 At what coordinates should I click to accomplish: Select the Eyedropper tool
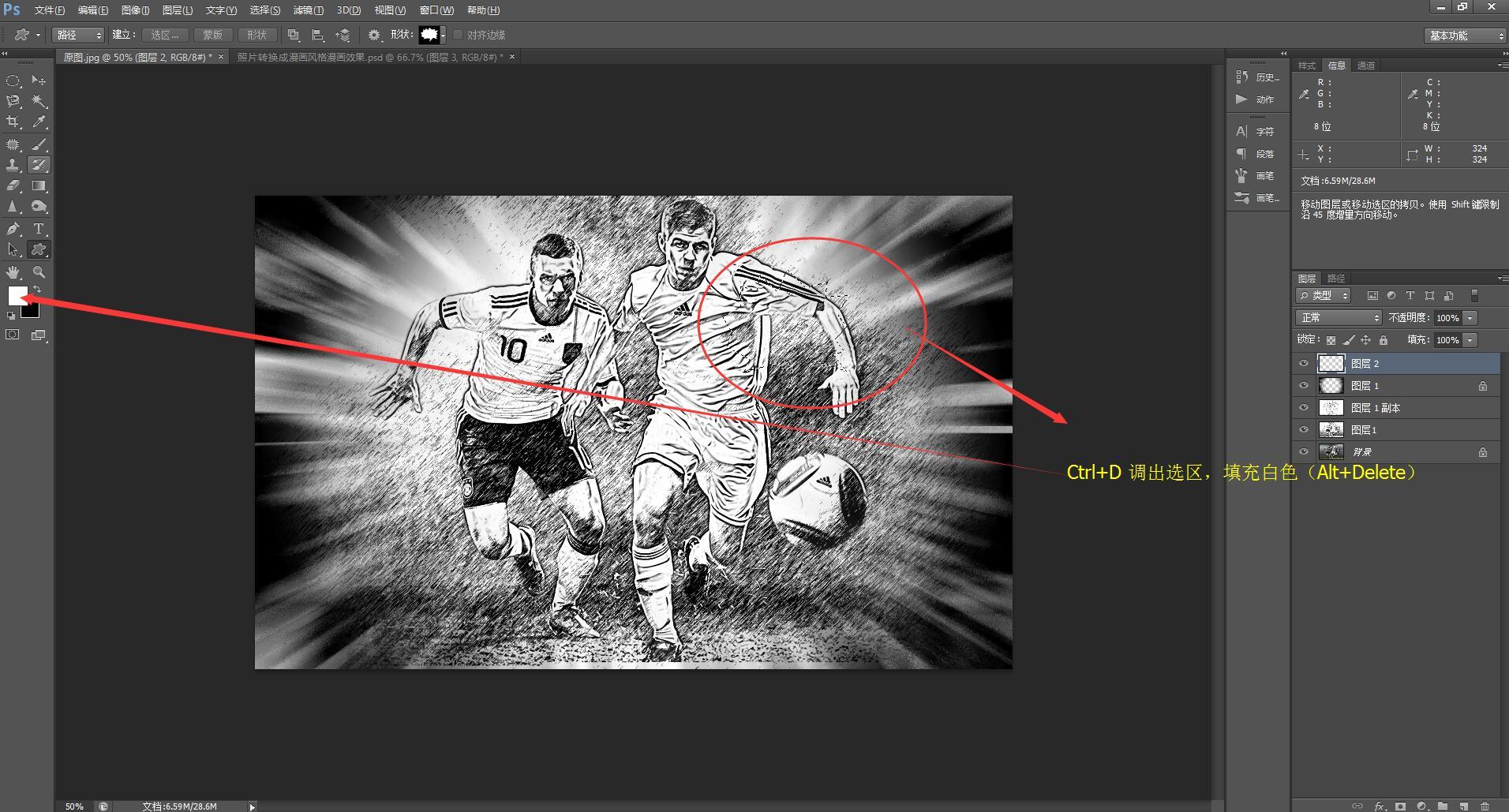click(x=38, y=122)
